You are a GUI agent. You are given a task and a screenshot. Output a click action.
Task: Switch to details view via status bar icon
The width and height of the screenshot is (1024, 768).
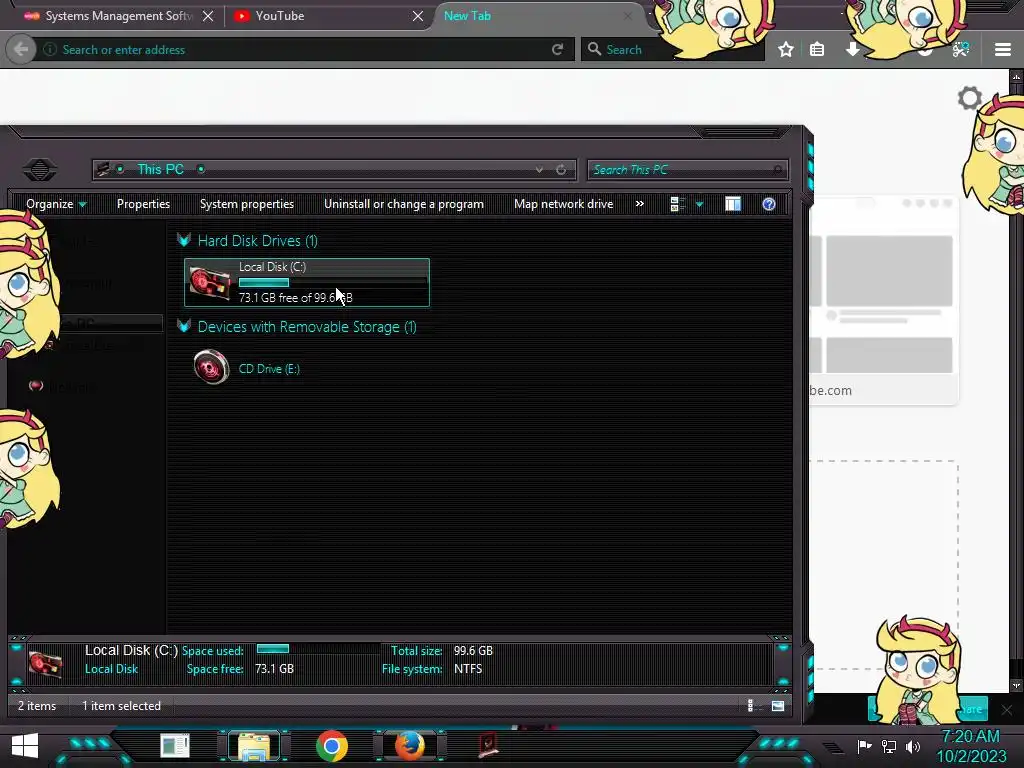753,705
